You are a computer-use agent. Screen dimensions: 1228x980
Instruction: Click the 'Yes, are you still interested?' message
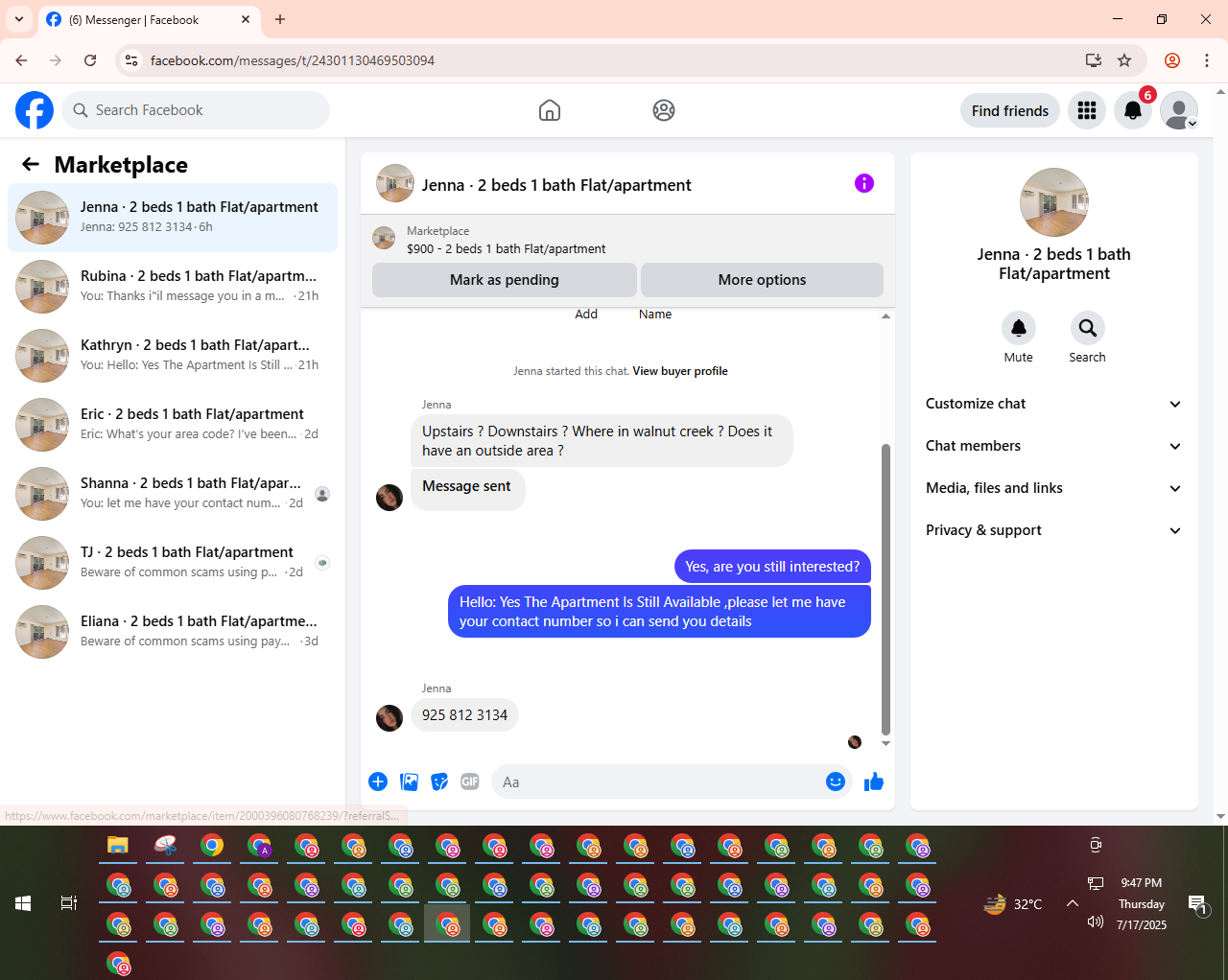pyautogui.click(x=772, y=567)
